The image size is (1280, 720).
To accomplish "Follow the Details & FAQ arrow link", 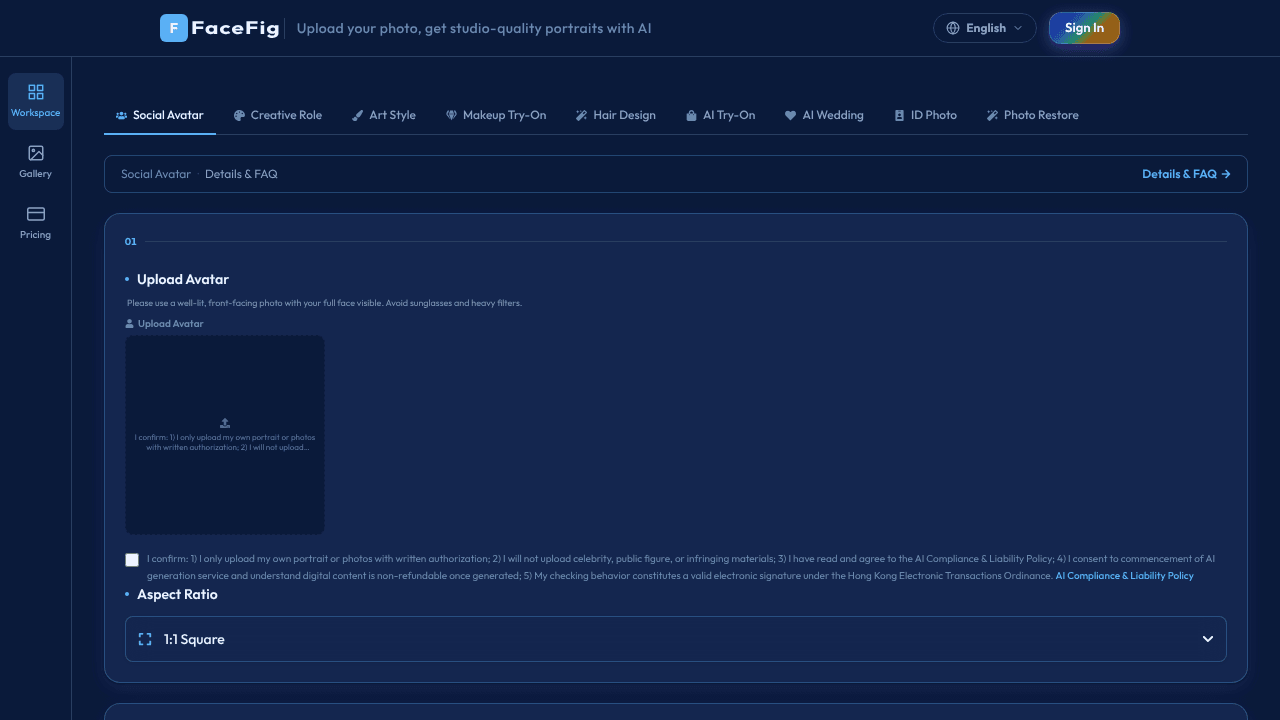I will click(1186, 174).
